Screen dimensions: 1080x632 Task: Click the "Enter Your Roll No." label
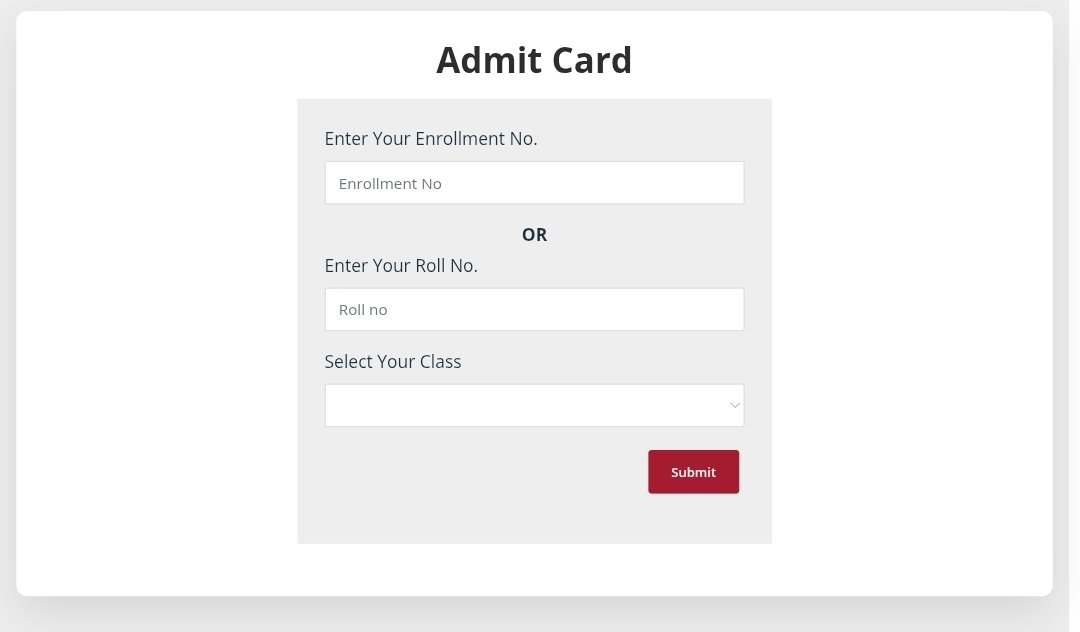(401, 266)
